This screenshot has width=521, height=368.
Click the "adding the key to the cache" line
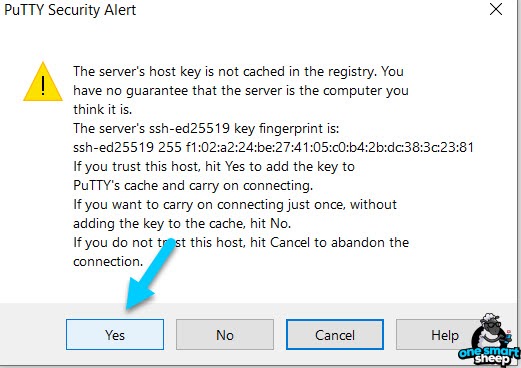point(182,223)
